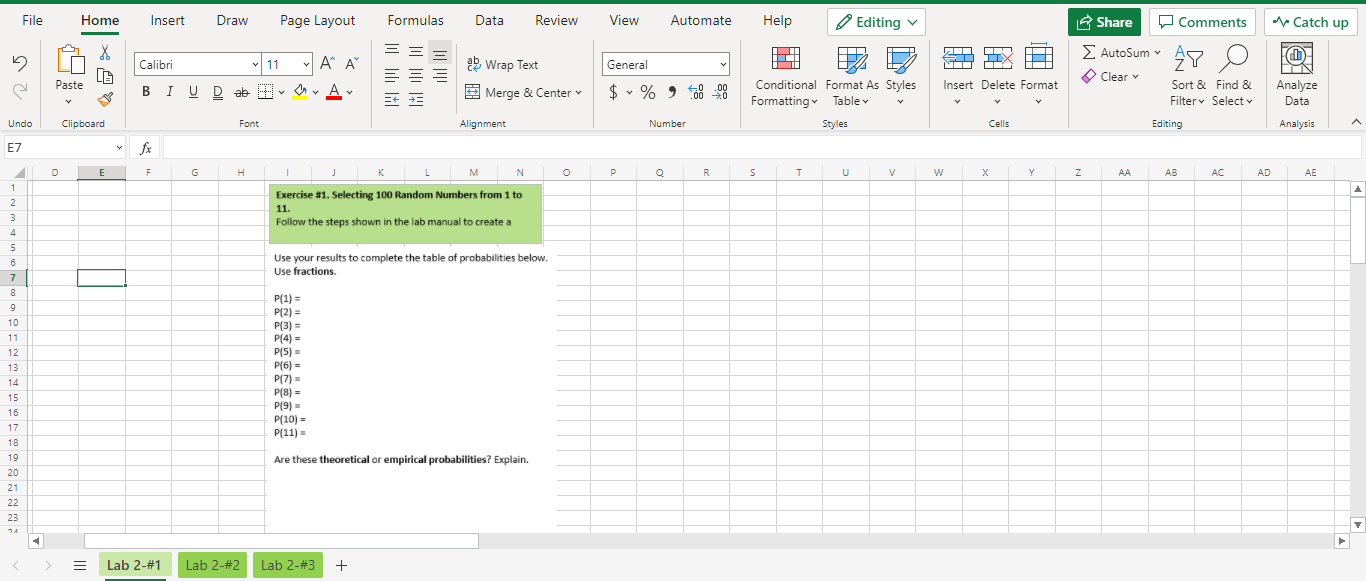This screenshot has height=581, width=1366.
Task: Open the Comments panel
Action: point(1202,21)
